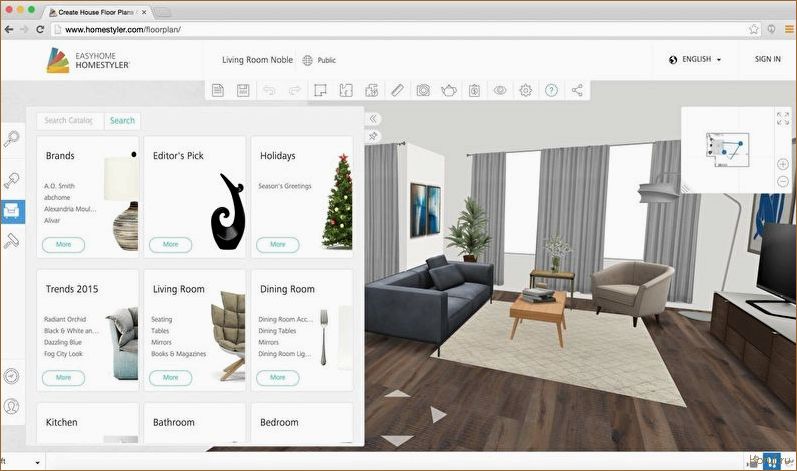Select the Search tab in the catalog

click(x=122, y=120)
